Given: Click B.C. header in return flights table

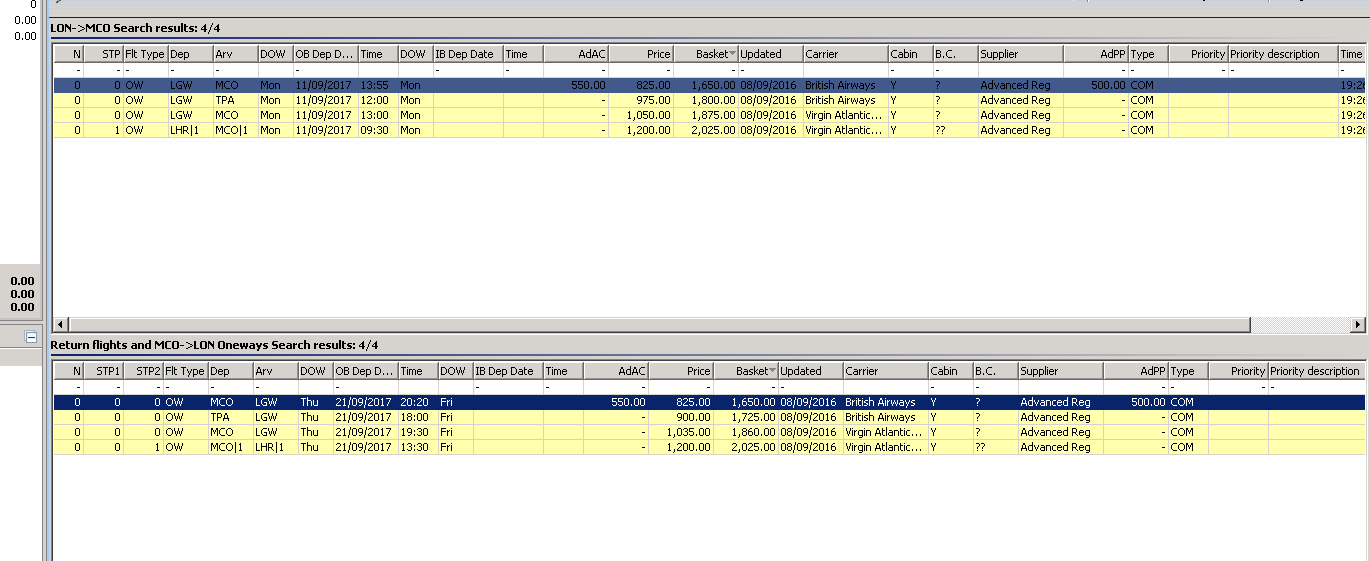Looking at the screenshot, I should point(995,371).
